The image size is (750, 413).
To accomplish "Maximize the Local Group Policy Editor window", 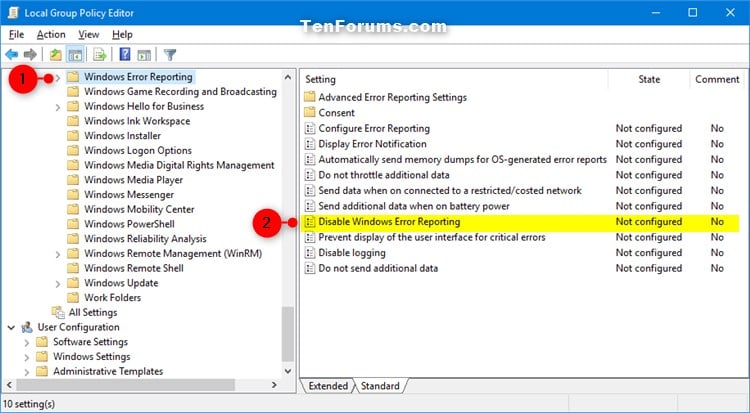I will pos(692,12).
